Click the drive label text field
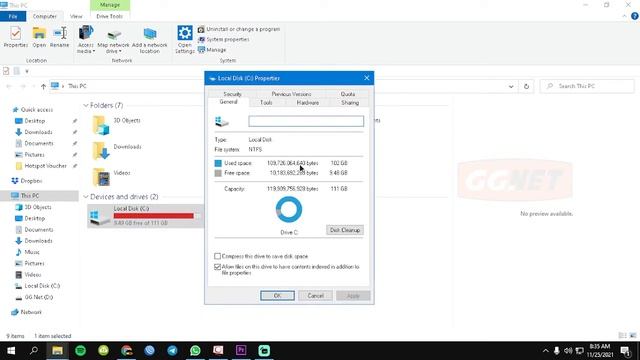The image size is (640, 360). (306, 121)
